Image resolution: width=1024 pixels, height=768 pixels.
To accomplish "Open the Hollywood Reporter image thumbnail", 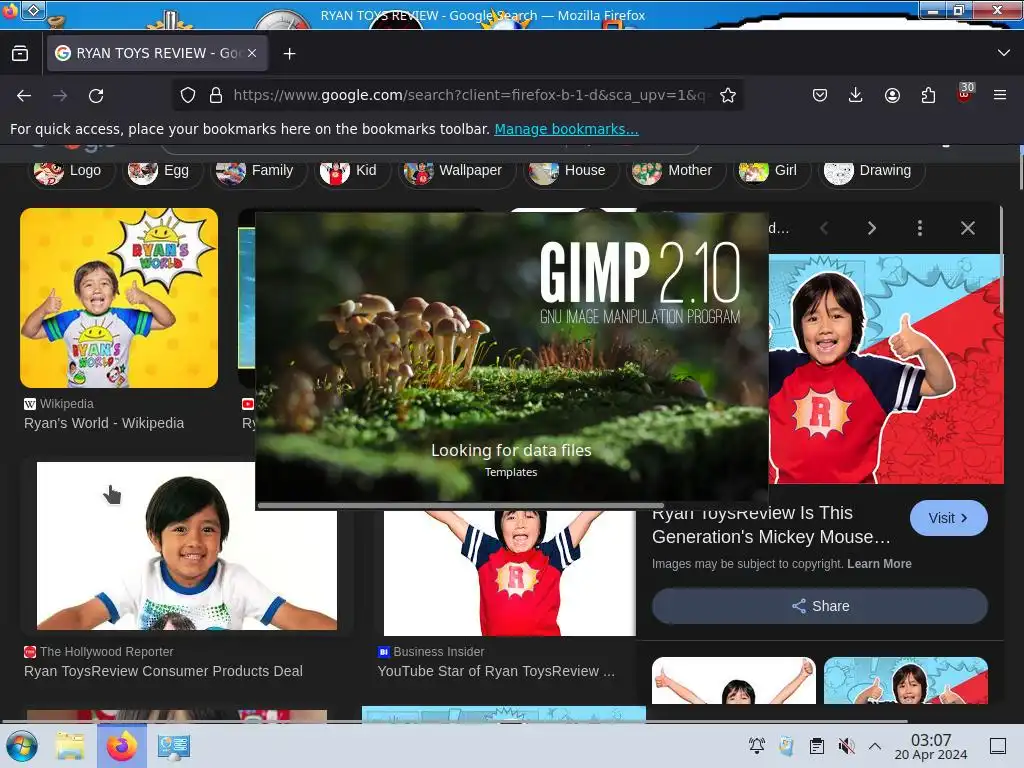I will click(x=187, y=546).
